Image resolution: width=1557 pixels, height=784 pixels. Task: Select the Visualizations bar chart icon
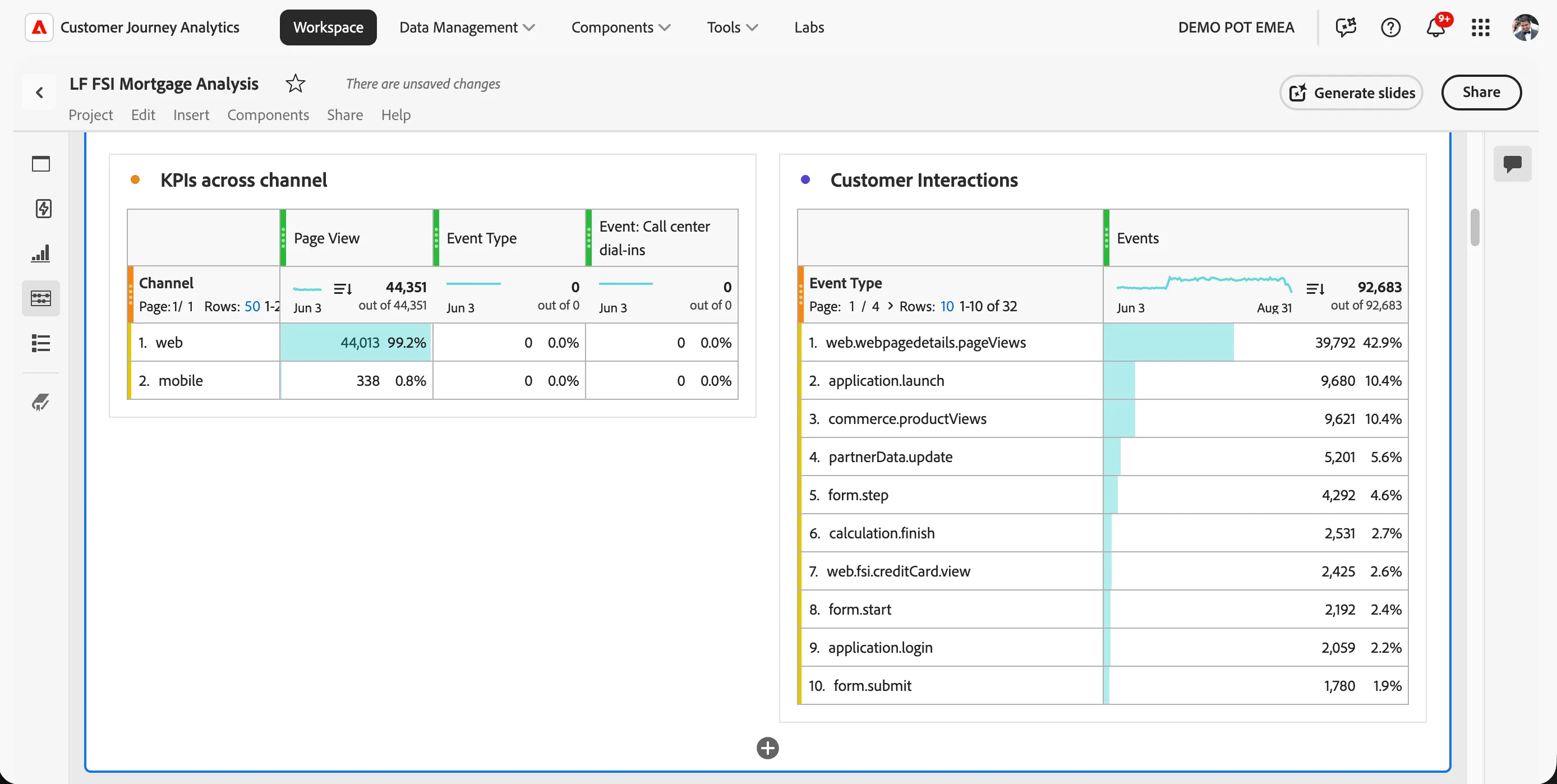tap(40, 253)
